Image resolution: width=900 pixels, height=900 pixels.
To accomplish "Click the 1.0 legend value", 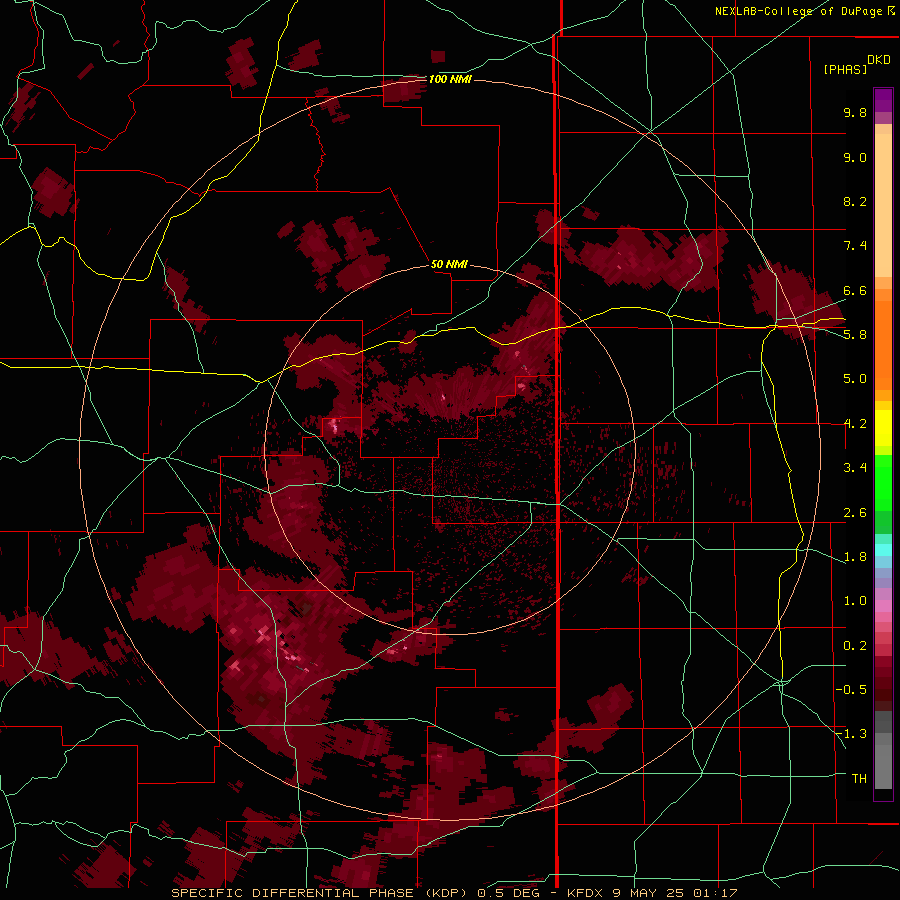I will 855,601.
